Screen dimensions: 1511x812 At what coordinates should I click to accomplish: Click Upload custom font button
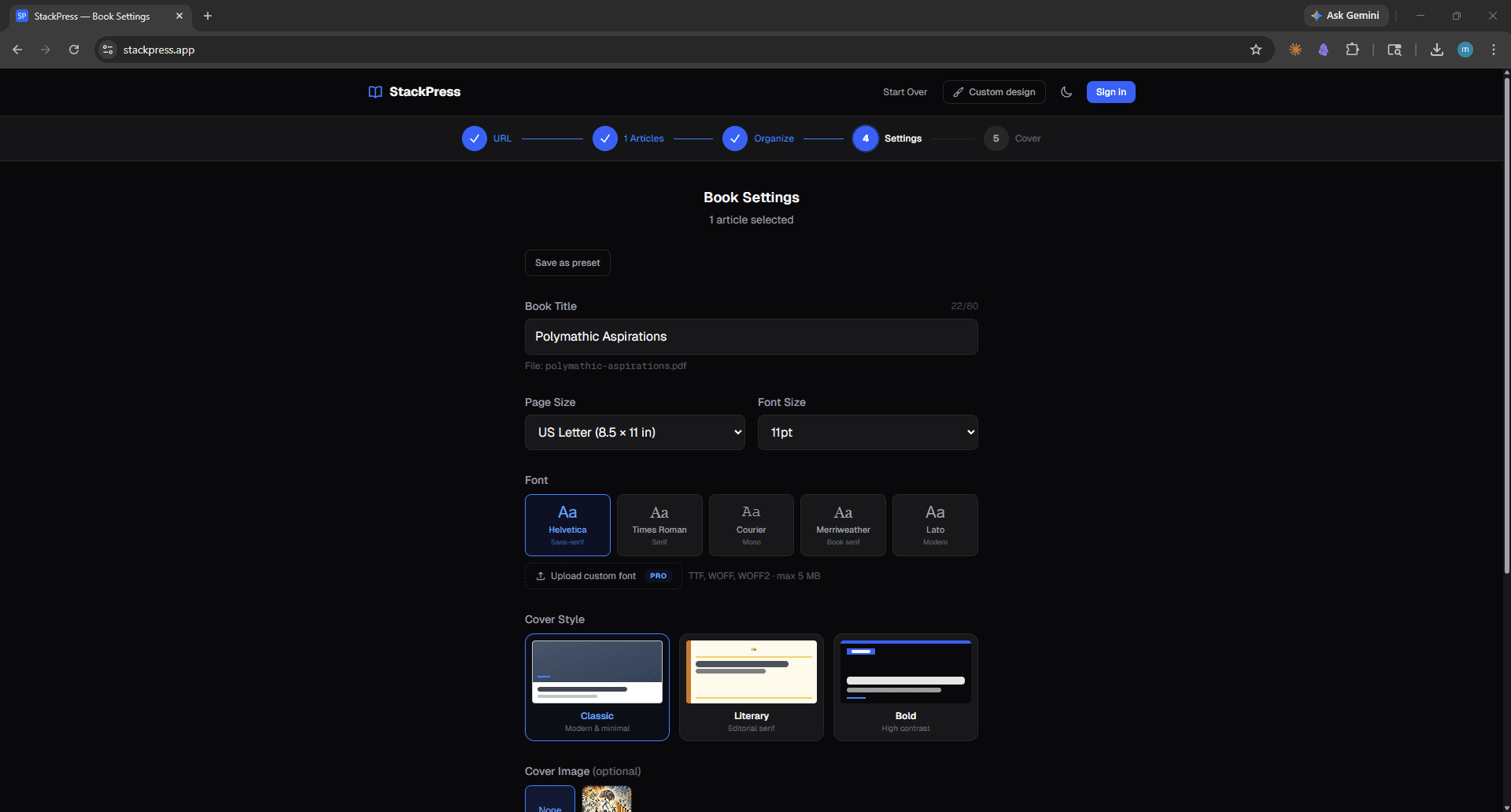(603, 576)
